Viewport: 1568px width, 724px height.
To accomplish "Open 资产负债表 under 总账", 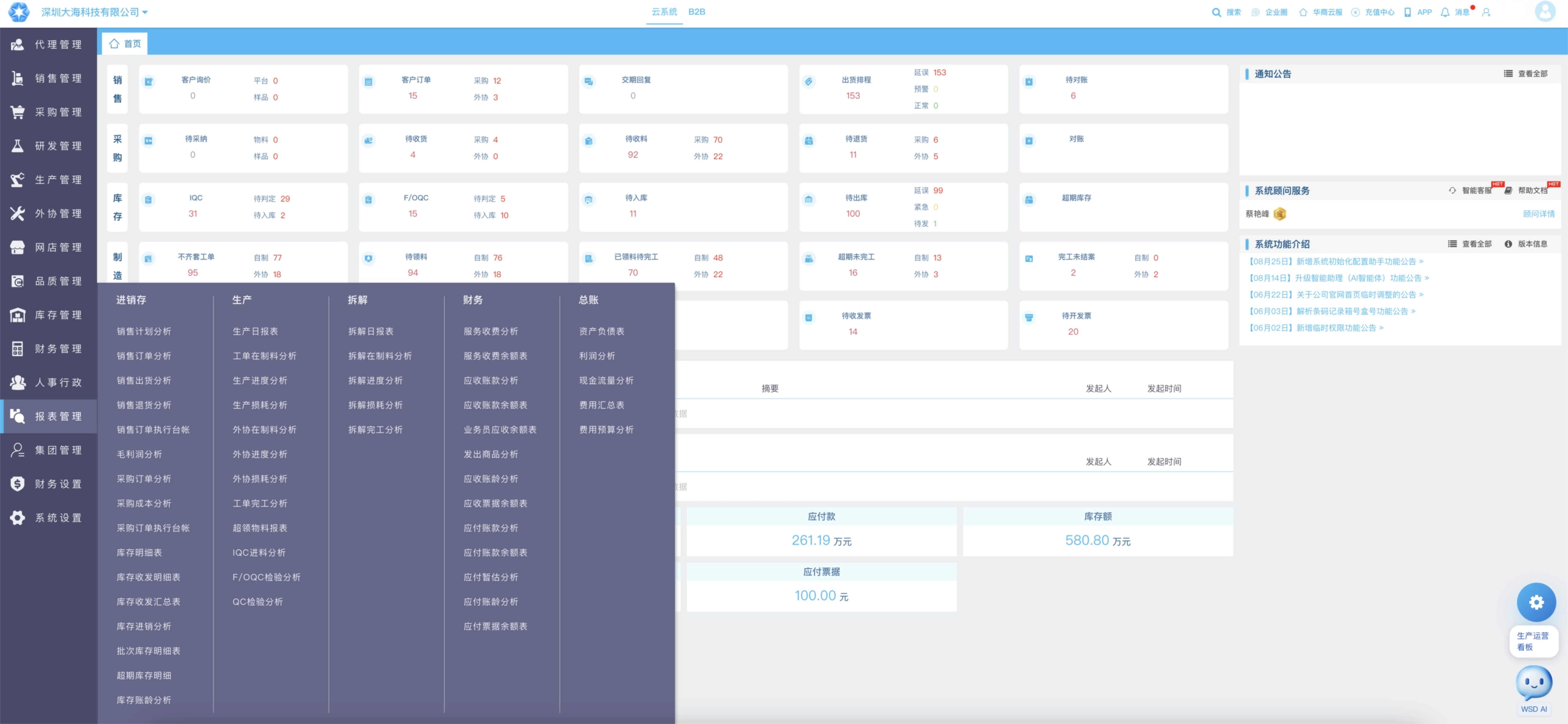I will tap(601, 331).
